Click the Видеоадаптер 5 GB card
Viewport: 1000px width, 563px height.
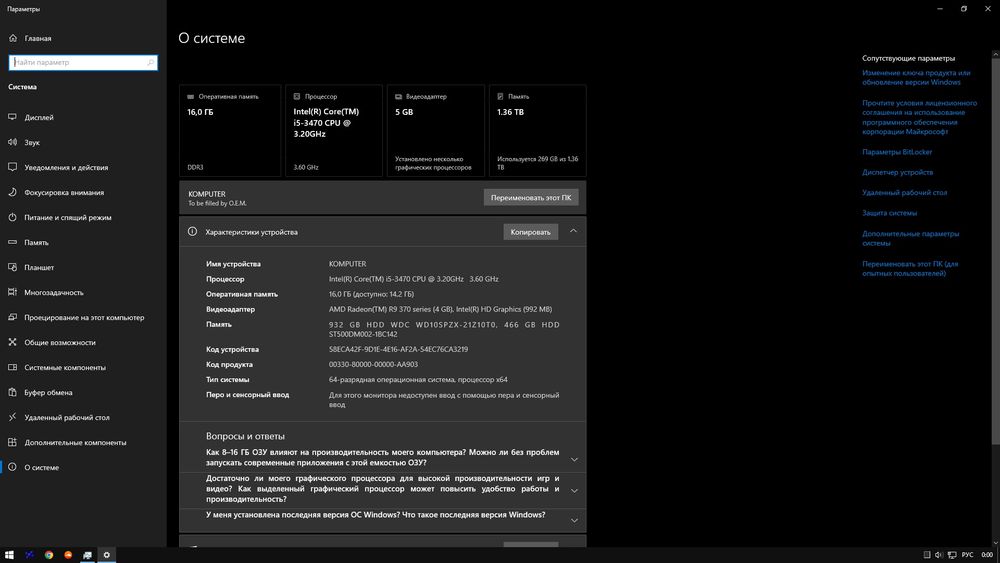point(436,131)
